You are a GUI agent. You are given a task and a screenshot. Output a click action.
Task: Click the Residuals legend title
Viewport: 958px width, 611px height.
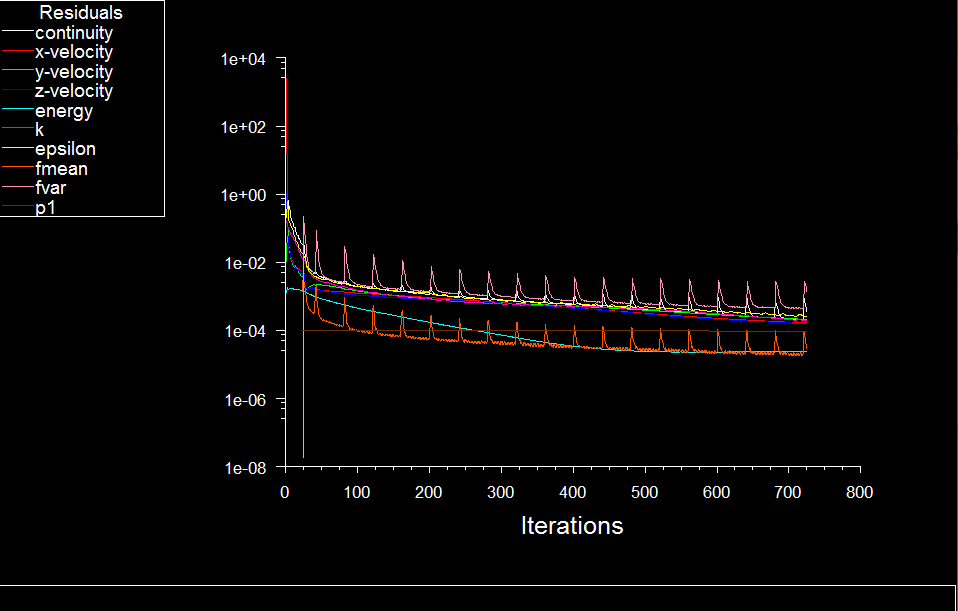(x=81, y=13)
